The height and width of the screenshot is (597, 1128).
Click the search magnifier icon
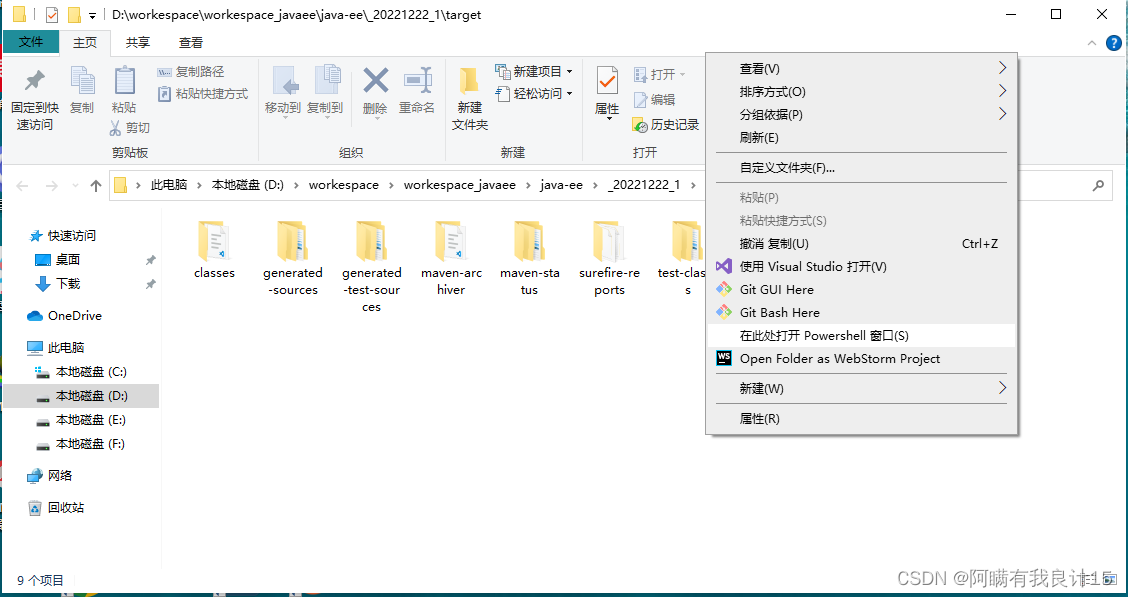[x=1098, y=186]
